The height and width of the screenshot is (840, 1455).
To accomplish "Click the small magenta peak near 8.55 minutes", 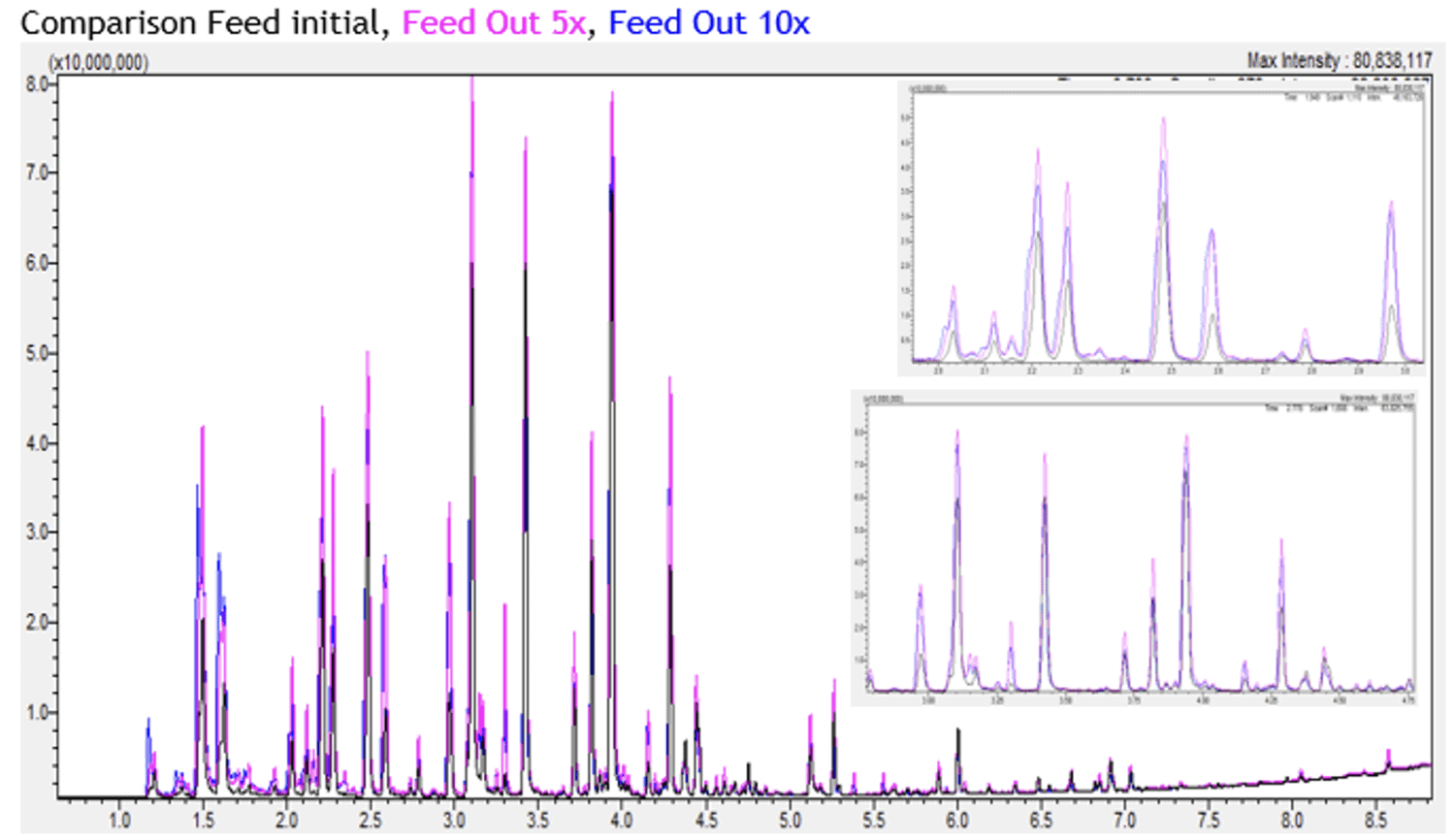I will coord(1388,755).
